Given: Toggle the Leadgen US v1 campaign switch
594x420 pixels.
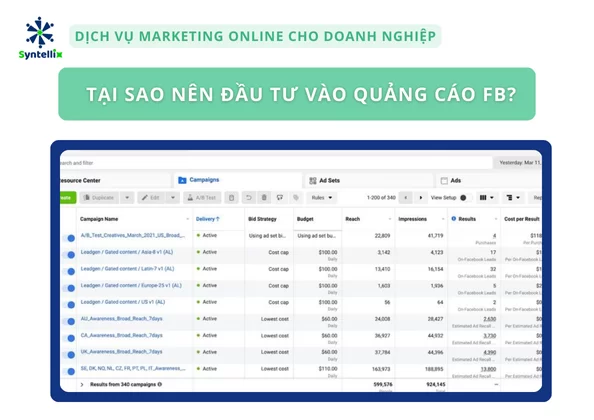Looking at the screenshot, I should (69, 305).
